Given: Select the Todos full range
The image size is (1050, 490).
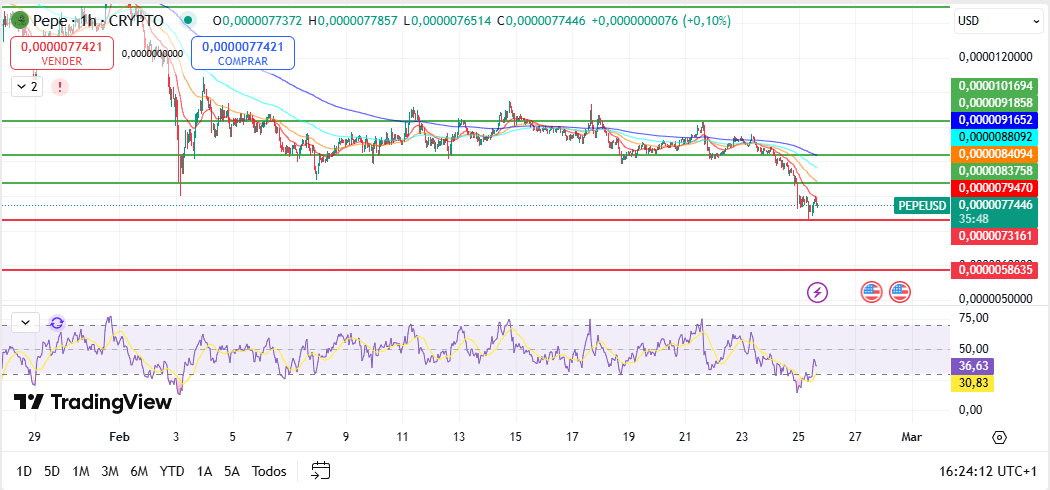Looking at the screenshot, I should (269, 471).
